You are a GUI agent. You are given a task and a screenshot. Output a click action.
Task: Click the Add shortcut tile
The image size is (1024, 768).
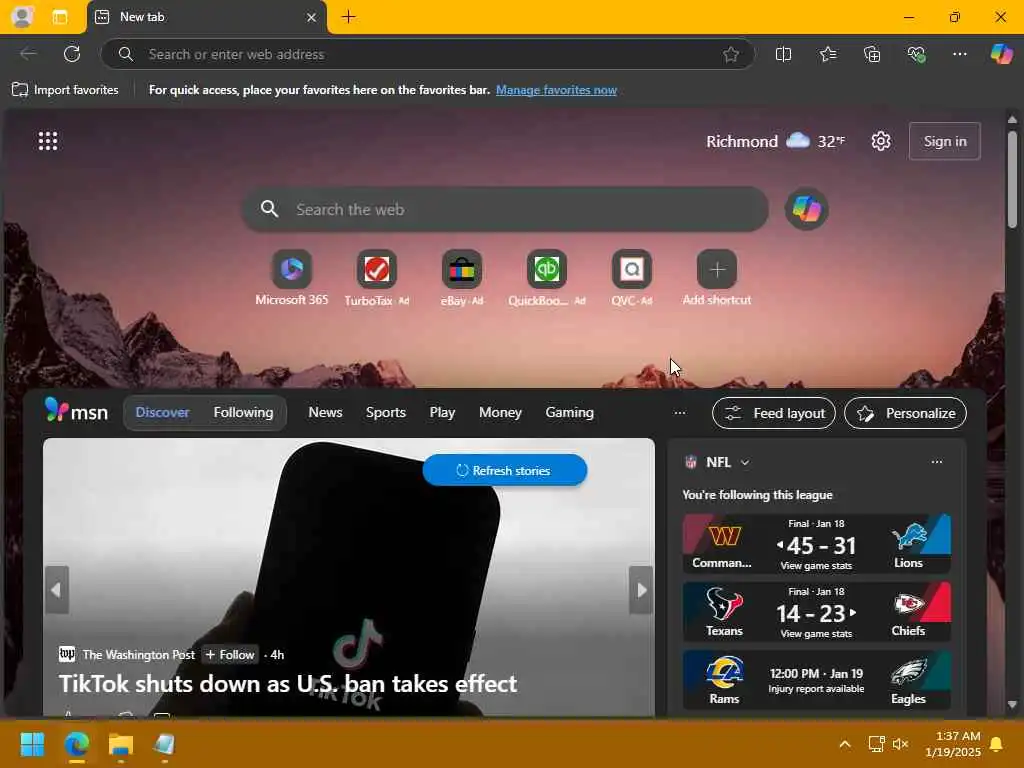pos(716,278)
